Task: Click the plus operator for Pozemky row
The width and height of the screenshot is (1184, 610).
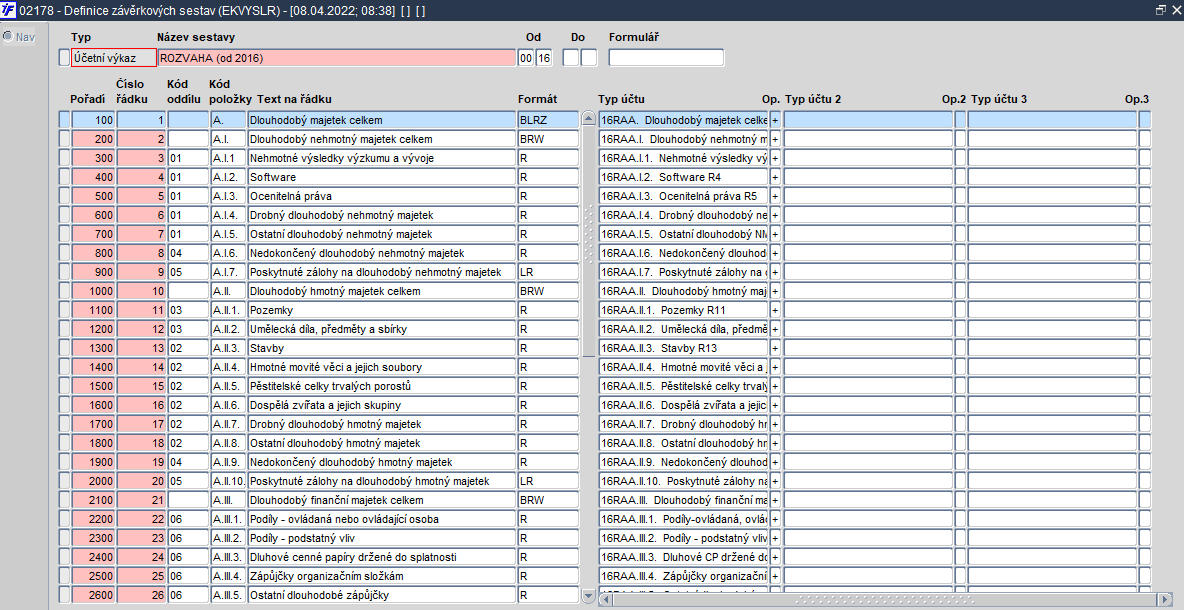Action: pyautogui.click(x=775, y=310)
